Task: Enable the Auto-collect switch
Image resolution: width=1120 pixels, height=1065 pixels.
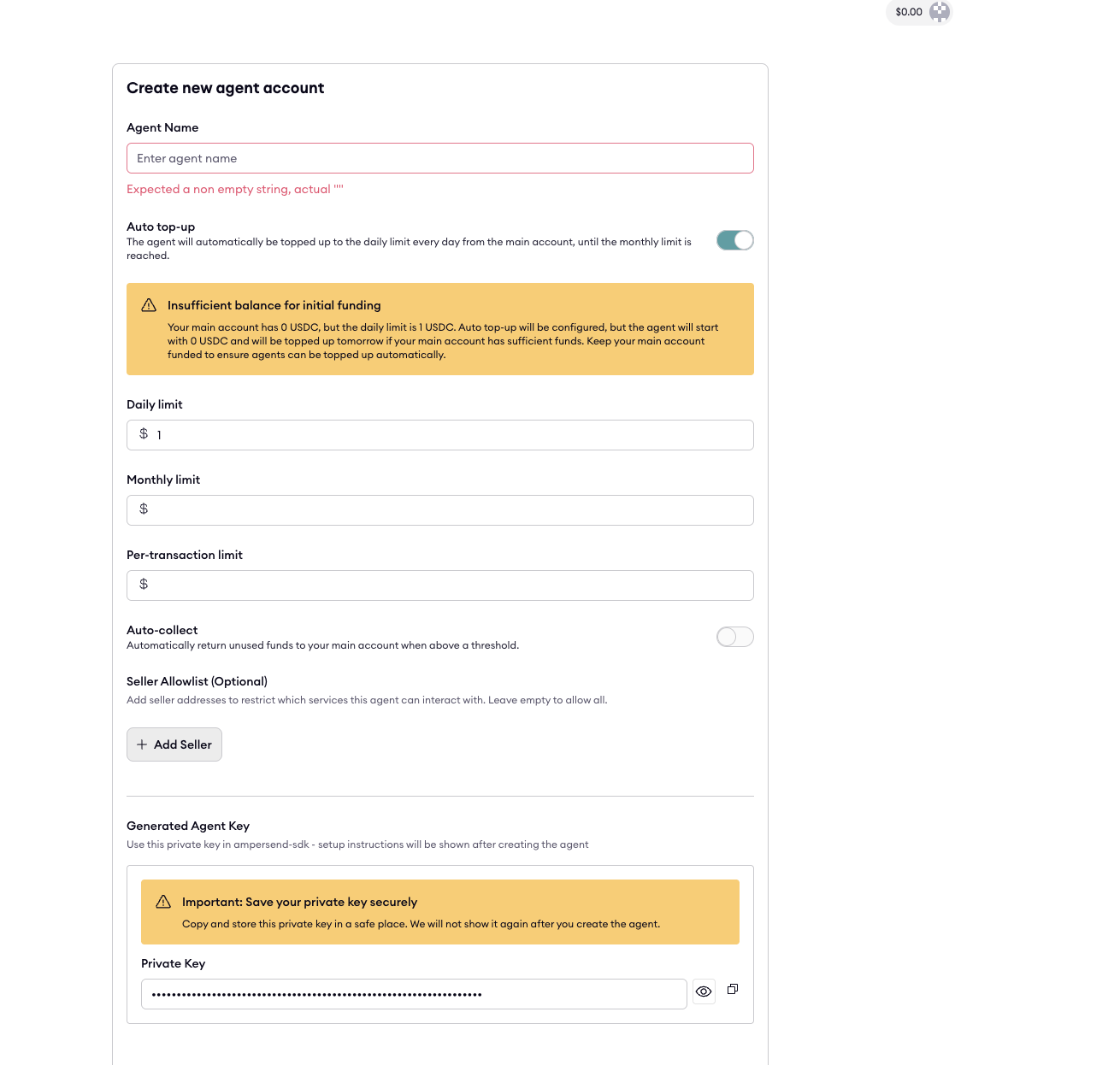Action: [734, 637]
